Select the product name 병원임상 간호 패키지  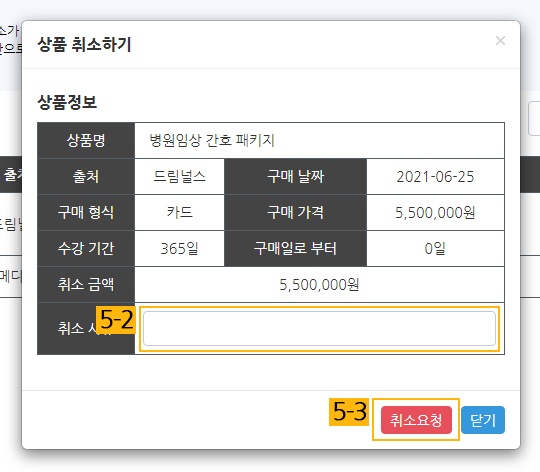click(212, 140)
